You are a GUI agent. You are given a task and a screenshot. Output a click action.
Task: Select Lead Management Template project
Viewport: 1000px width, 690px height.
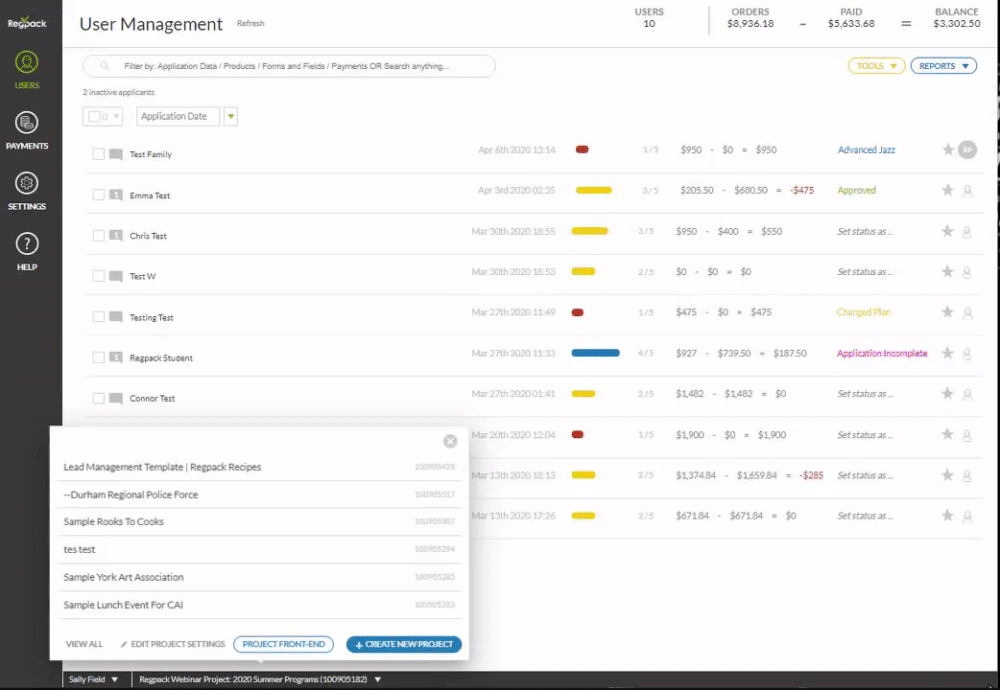259,467
